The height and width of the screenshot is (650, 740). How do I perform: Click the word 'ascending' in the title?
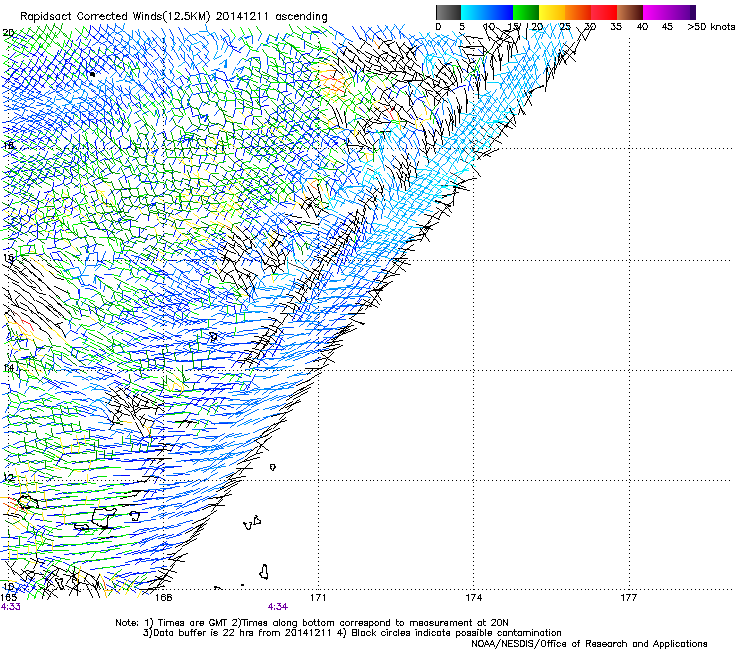[301, 17]
